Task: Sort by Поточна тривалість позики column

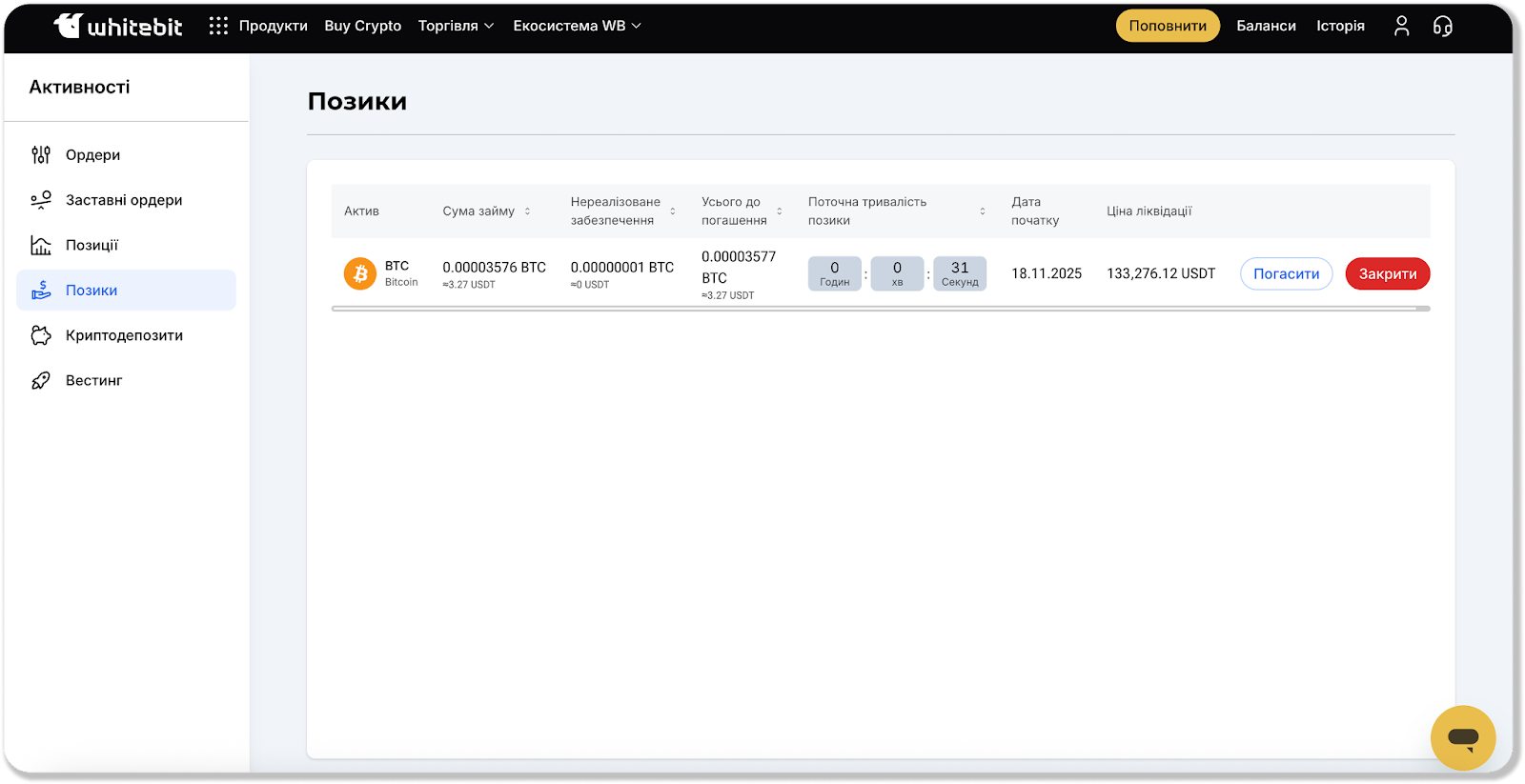Action: click(x=983, y=211)
